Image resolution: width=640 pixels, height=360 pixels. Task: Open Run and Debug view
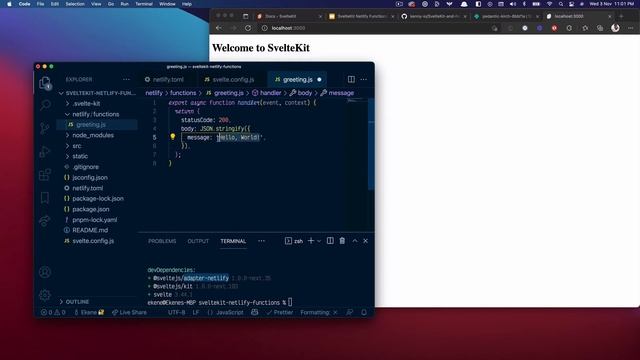pos(45,152)
